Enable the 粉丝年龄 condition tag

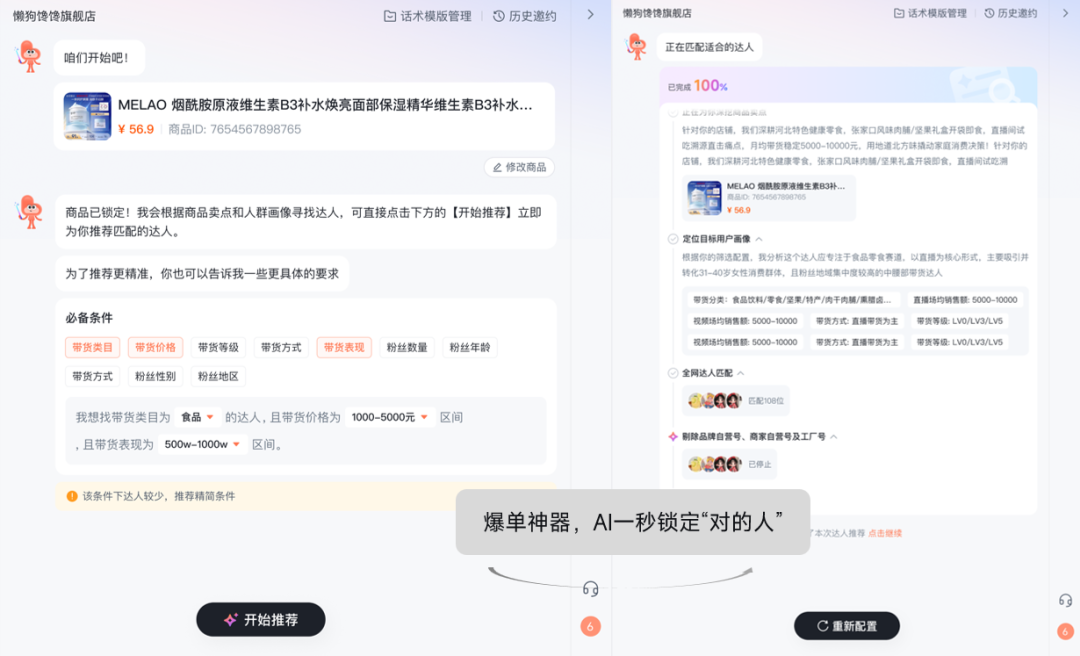(x=469, y=347)
